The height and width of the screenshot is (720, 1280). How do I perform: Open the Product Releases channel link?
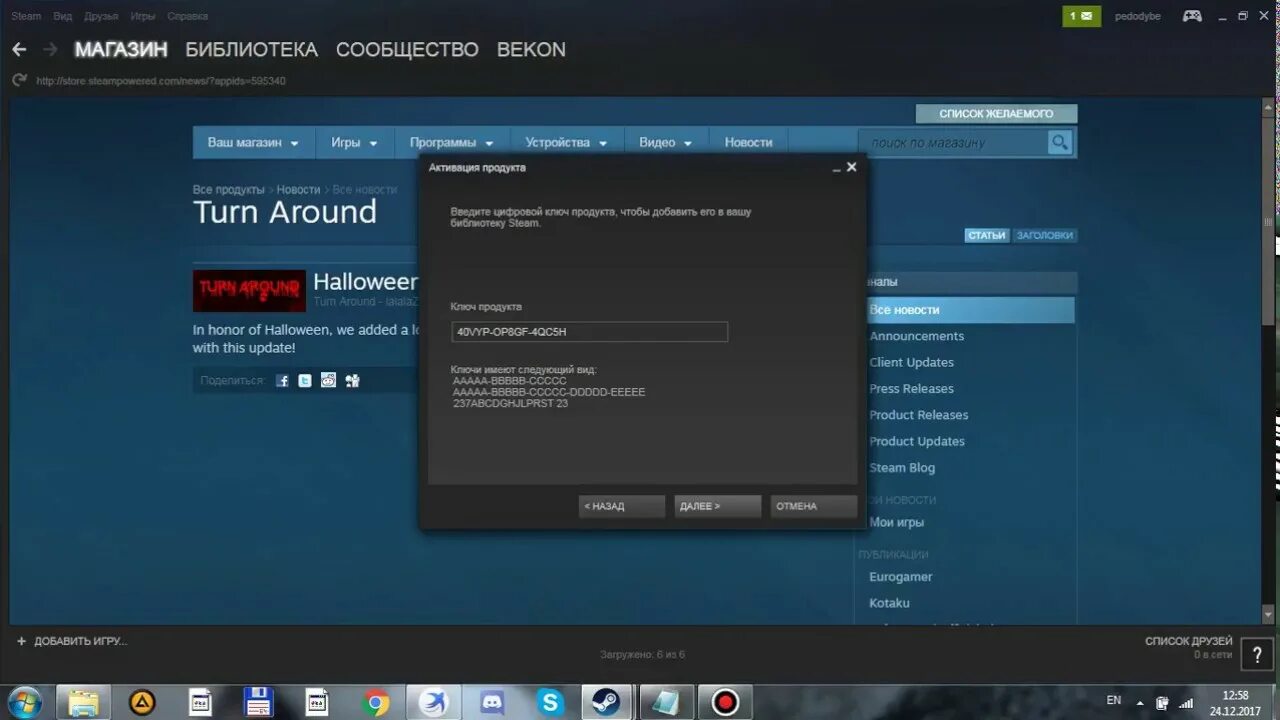click(919, 415)
